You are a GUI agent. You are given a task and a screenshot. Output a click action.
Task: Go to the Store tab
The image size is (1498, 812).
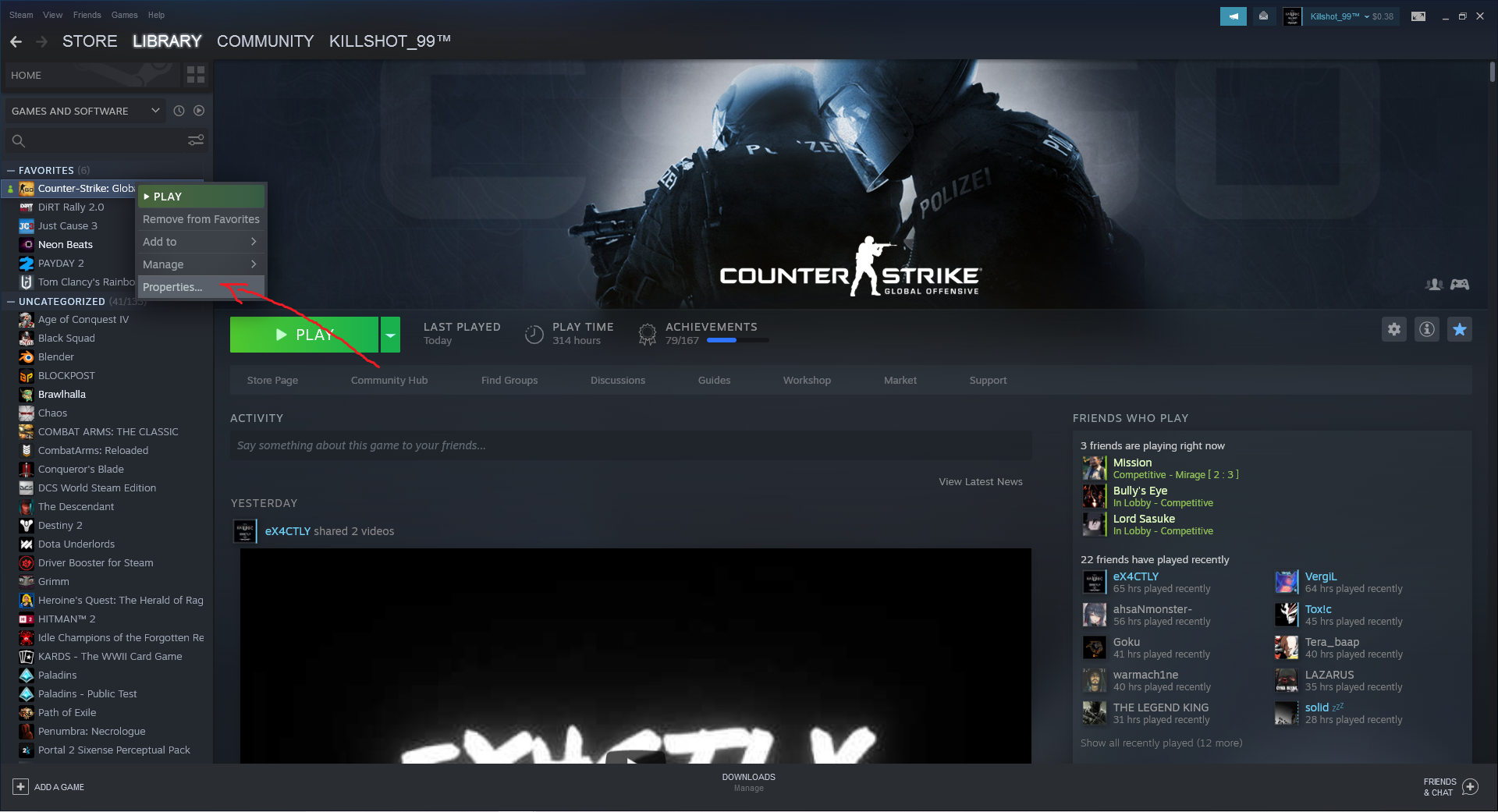coord(90,41)
